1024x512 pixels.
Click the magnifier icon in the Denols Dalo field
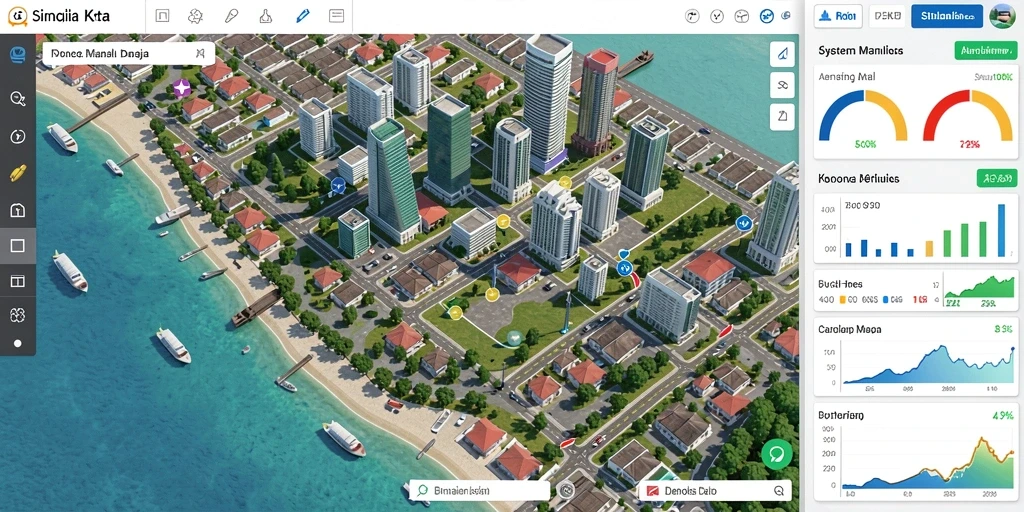[778, 491]
